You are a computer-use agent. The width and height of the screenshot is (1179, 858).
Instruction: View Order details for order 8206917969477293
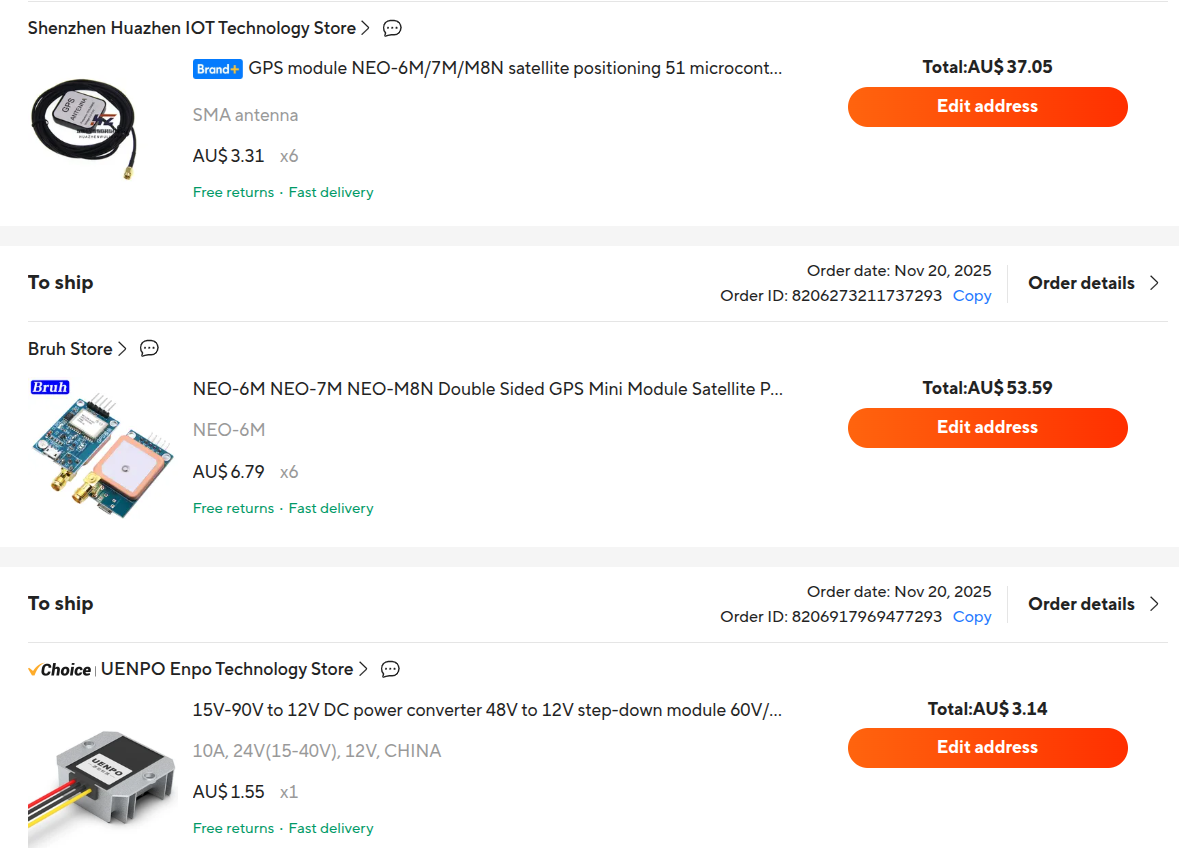1094,604
